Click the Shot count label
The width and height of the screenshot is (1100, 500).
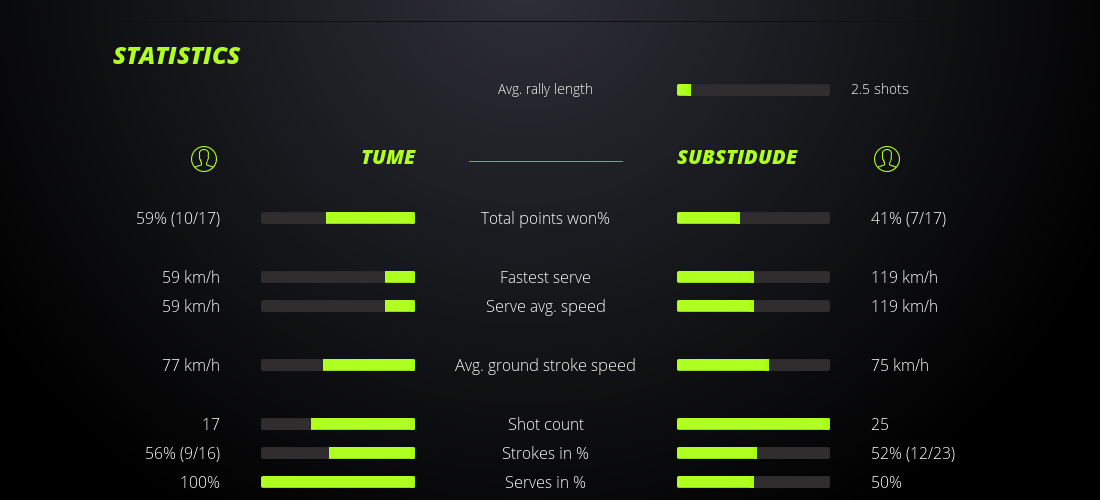tap(545, 424)
